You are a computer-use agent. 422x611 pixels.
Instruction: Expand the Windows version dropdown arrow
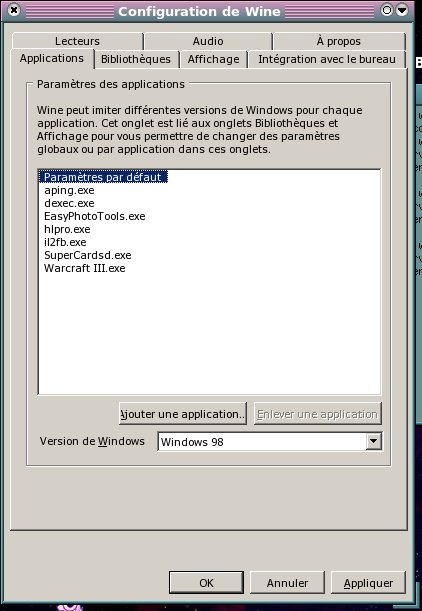[x=373, y=441]
